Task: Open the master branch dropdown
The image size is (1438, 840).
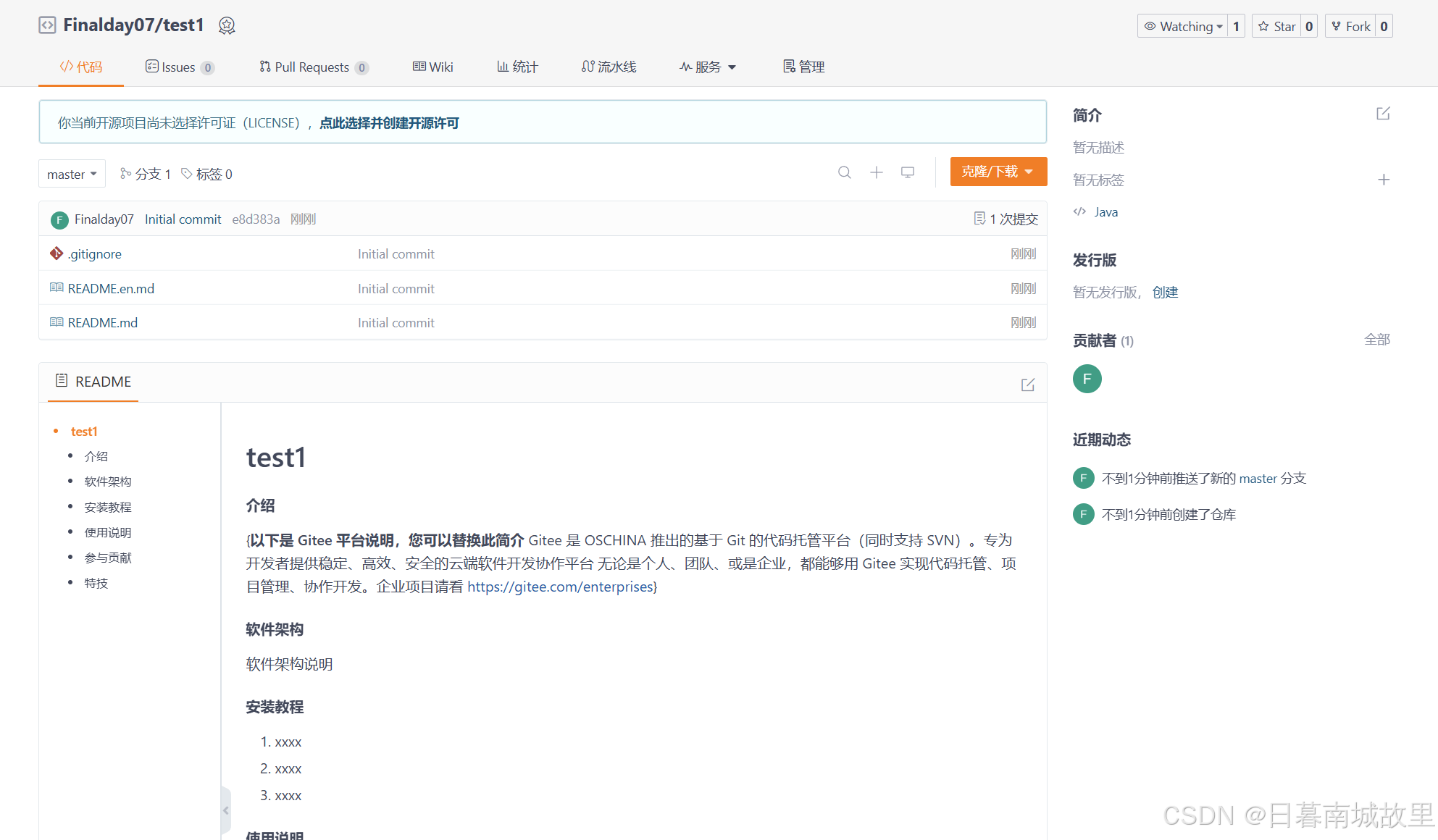Action: pos(72,174)
